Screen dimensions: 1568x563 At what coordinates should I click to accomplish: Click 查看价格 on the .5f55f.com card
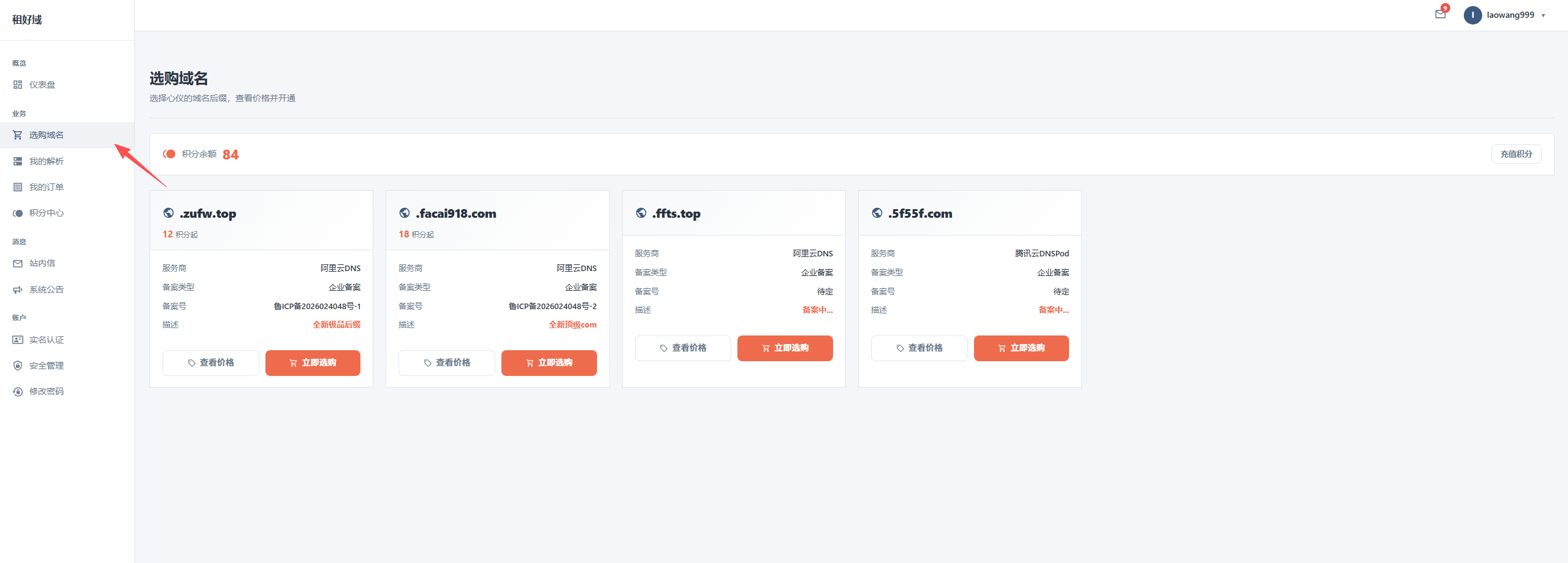point(919,348)
